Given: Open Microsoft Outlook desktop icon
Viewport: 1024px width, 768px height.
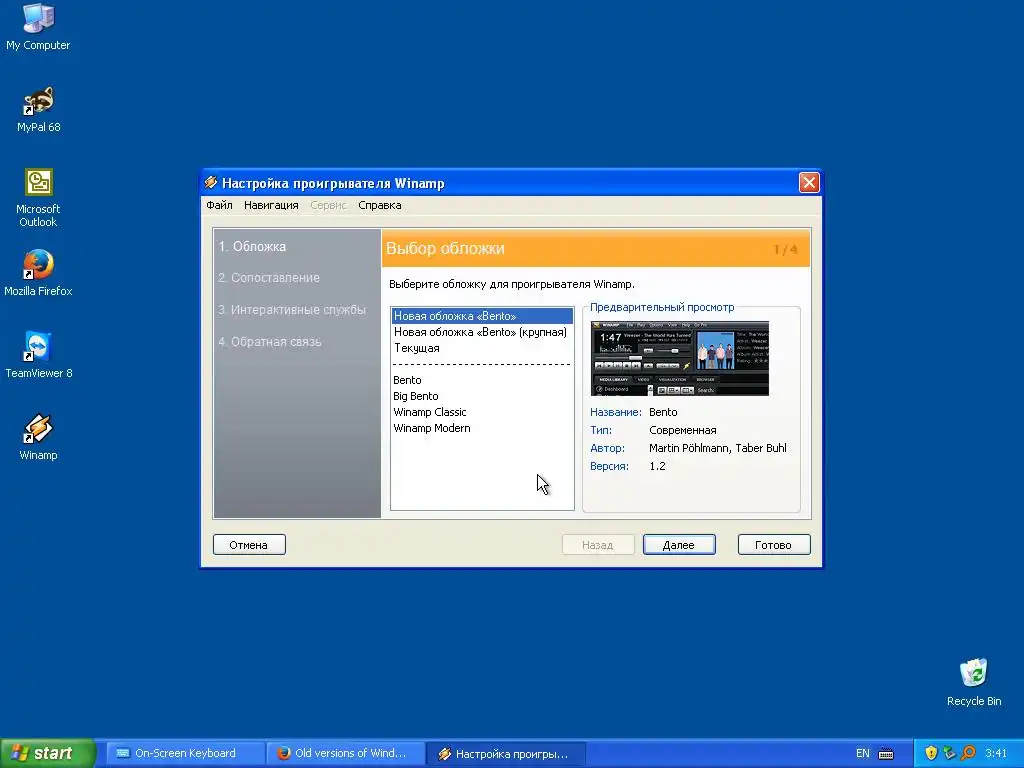Looking at the screenshot, I should [x=38, y=197].
